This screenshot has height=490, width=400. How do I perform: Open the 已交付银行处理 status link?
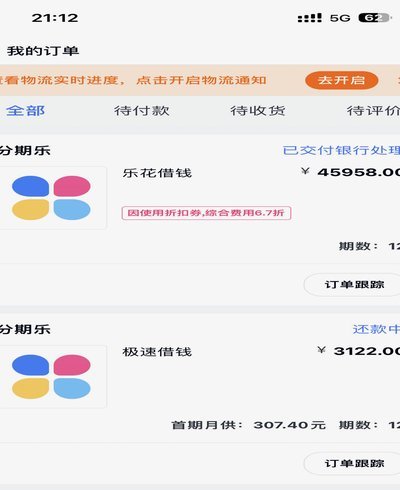pyautogui.click(x=341, y=150)
